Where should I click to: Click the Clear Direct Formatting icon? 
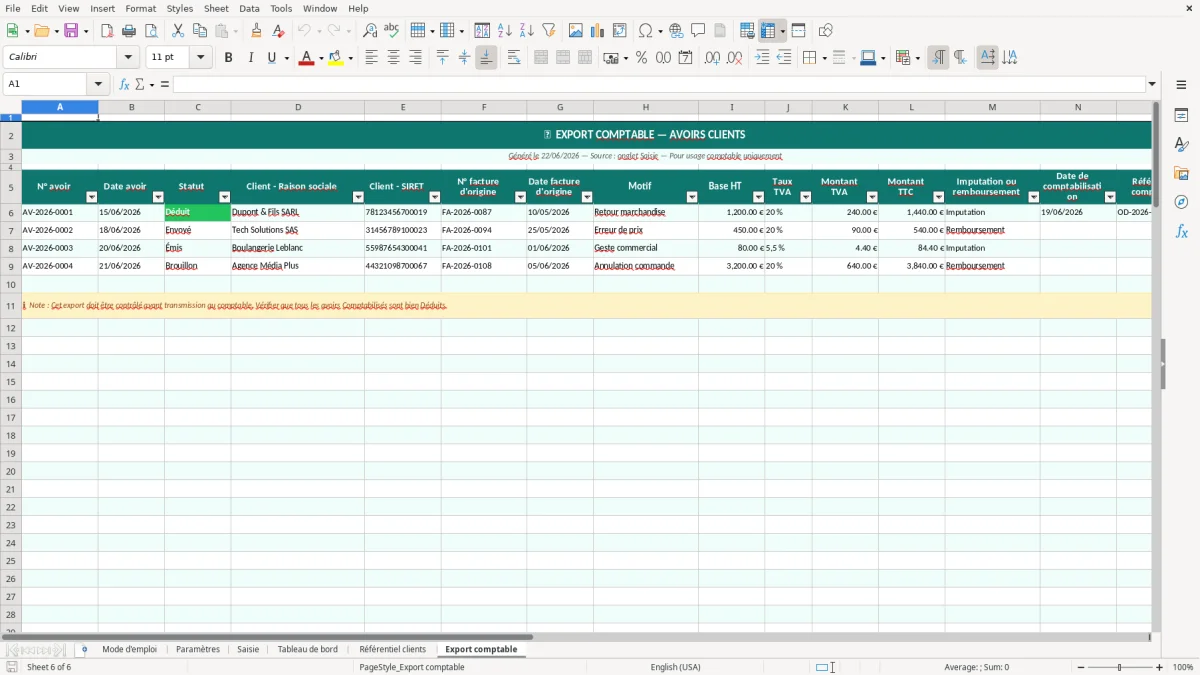pos(278,31)
